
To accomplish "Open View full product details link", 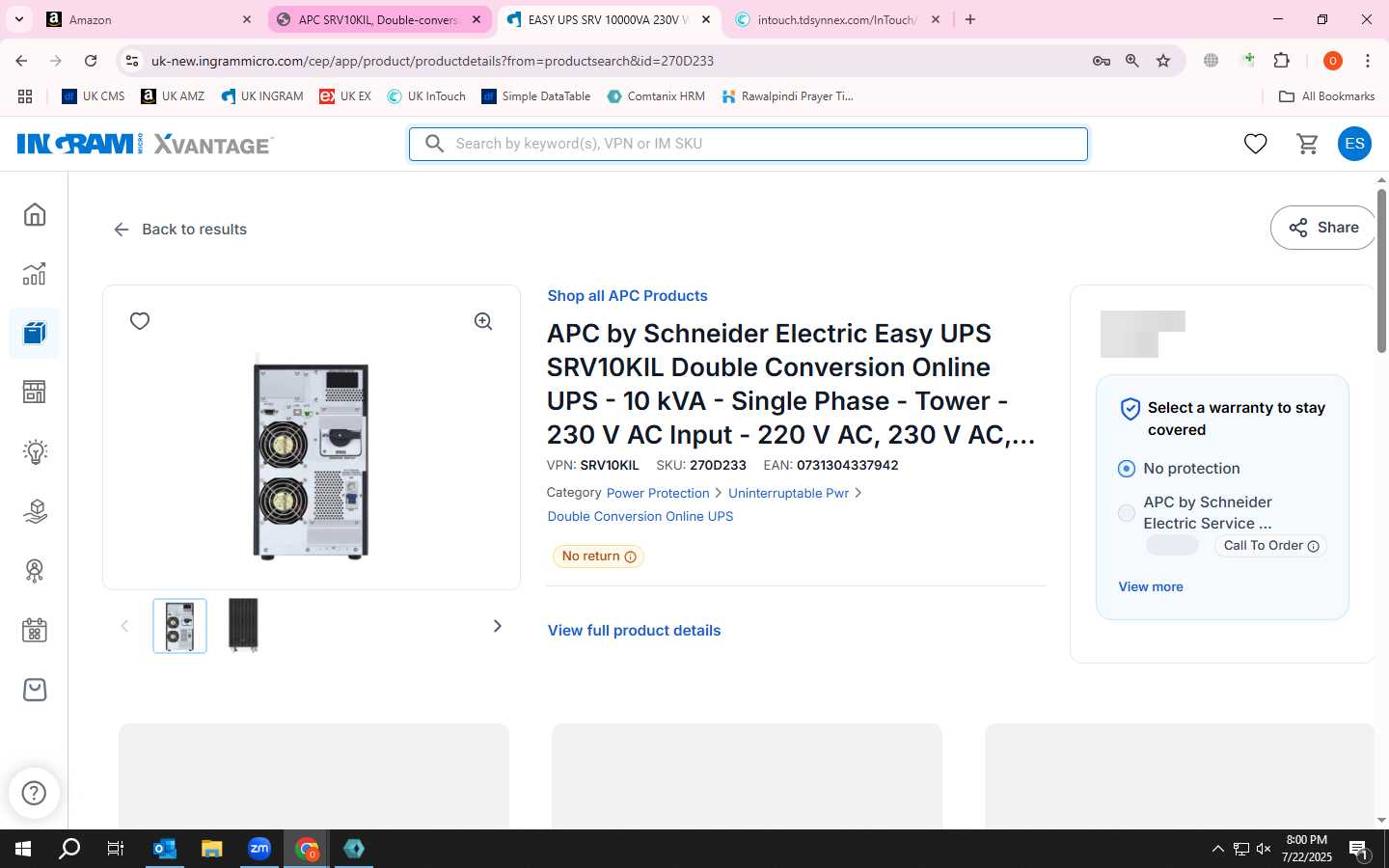I will pyautogui.click(x=634, y=630).
